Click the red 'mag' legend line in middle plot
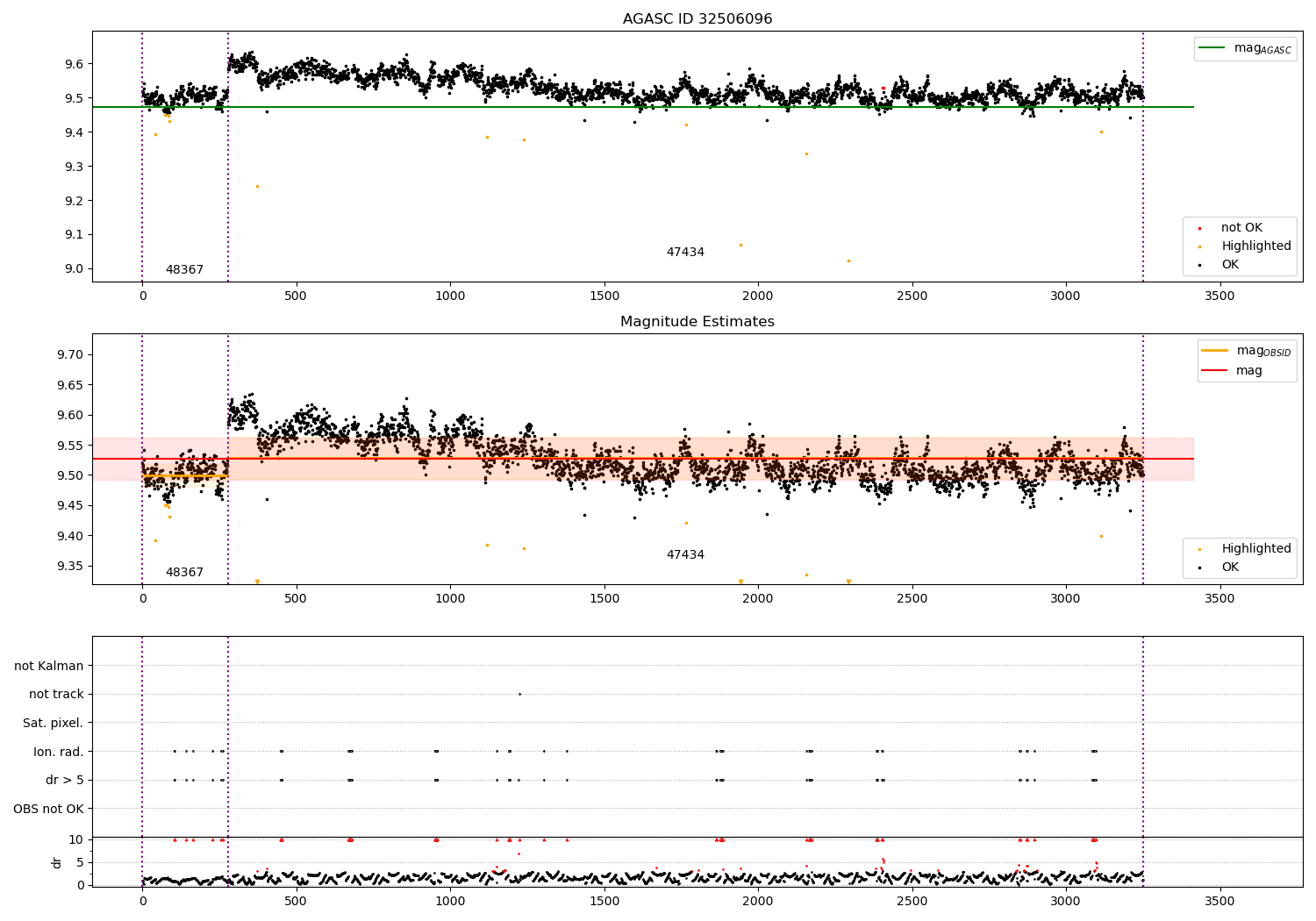The height and width of the screenshot is (921, 1316). (1215, 371)
